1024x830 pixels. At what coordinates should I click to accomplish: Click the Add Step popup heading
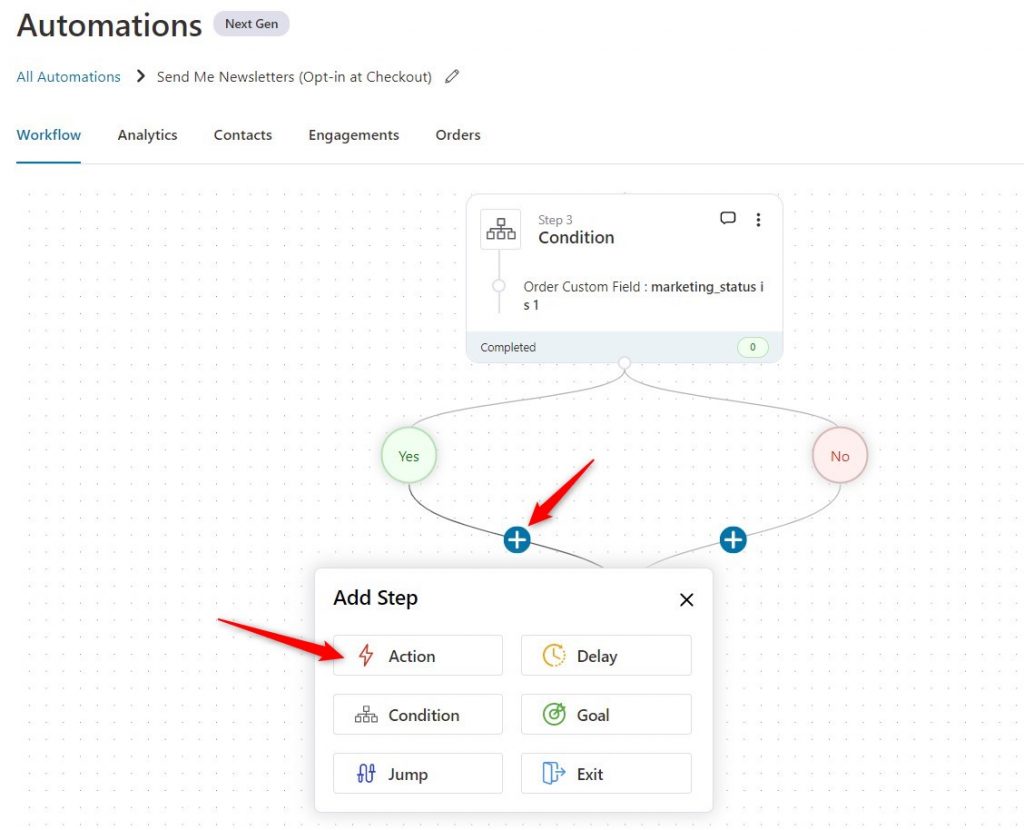[x=376, y=598]
